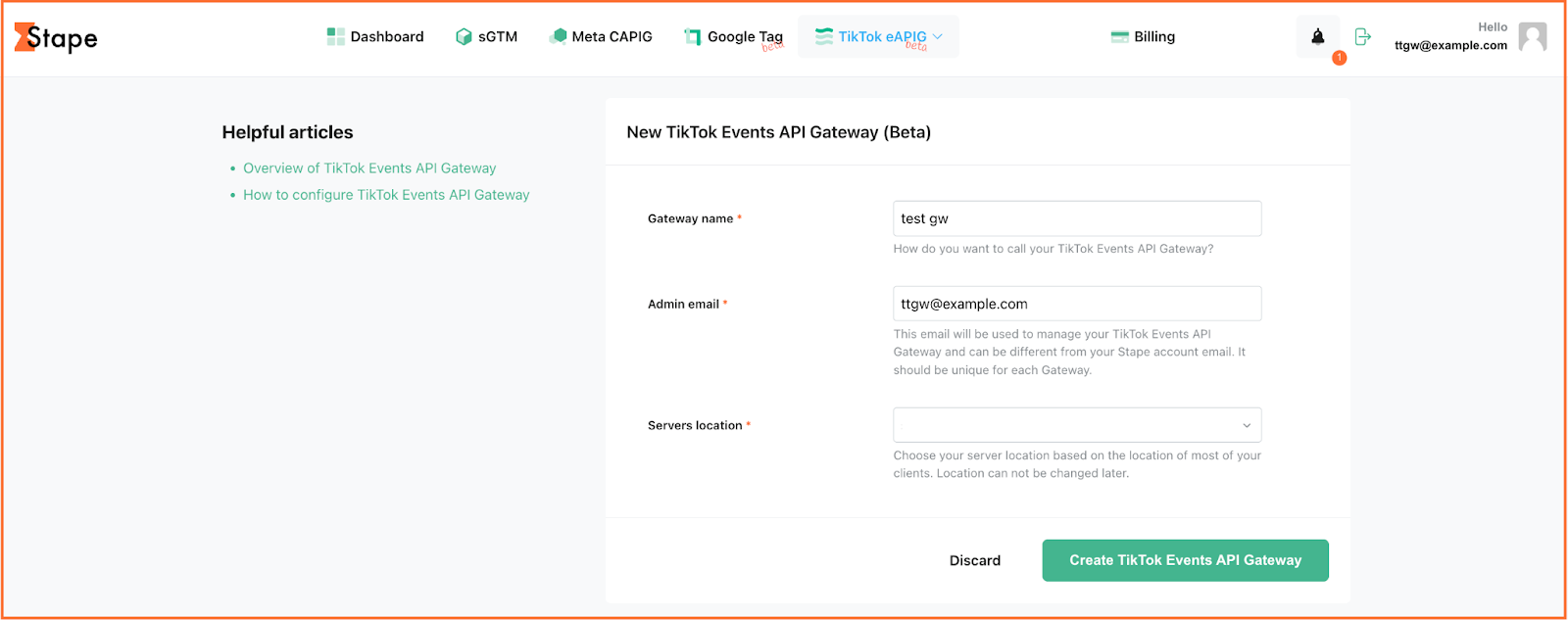Click hint 'Choose your server location based on'
This screenshot has height=620, width=1568.
coord(1077,464)
